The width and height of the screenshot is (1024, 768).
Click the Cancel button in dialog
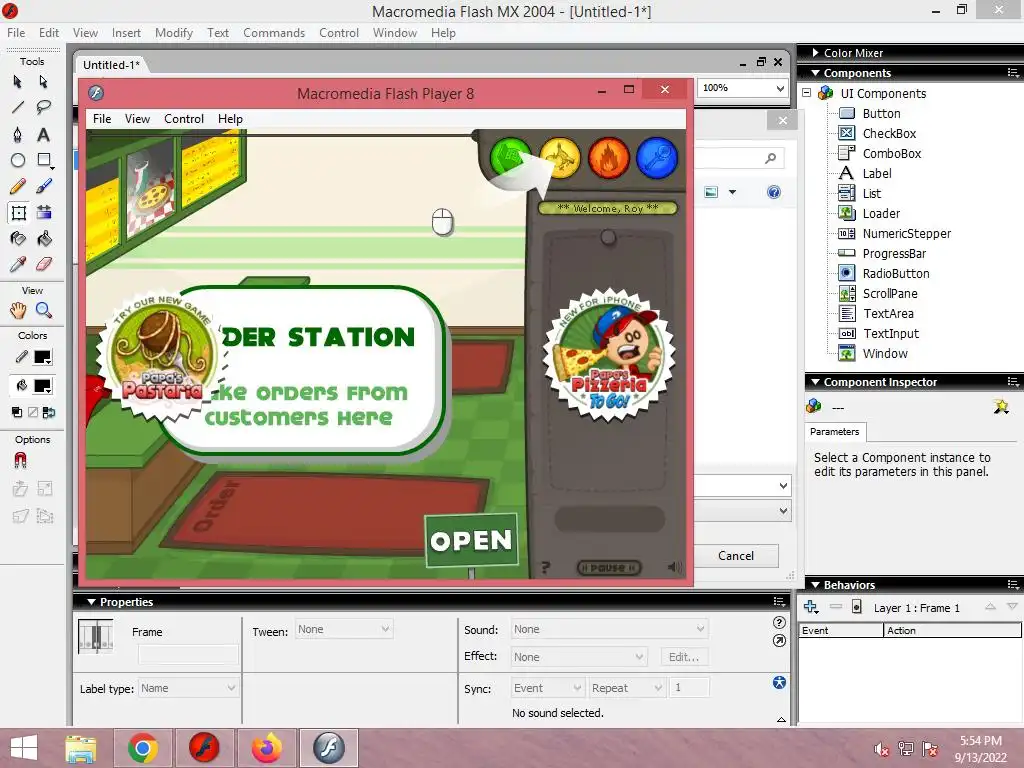(x=736, y=556)
